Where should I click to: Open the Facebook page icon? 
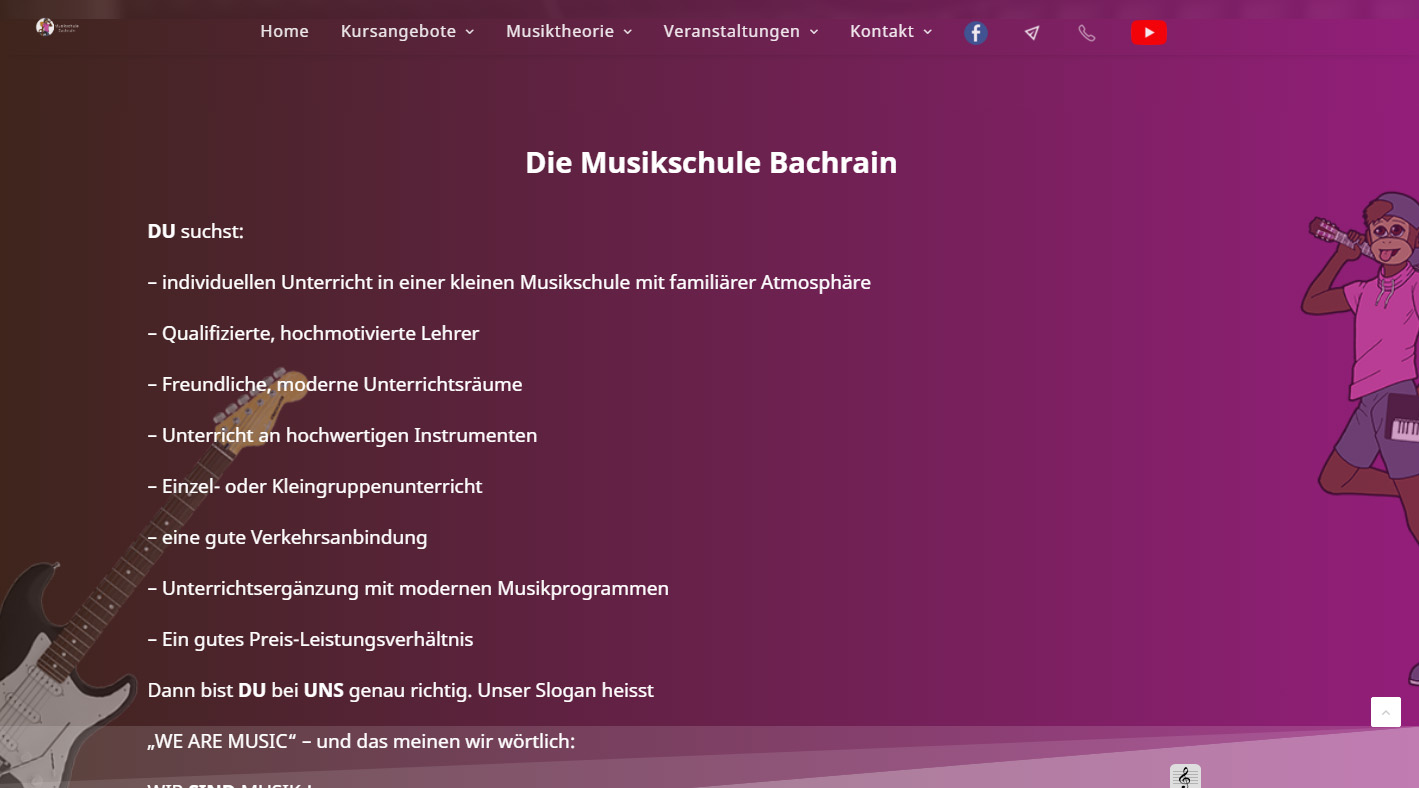[976, 33]
